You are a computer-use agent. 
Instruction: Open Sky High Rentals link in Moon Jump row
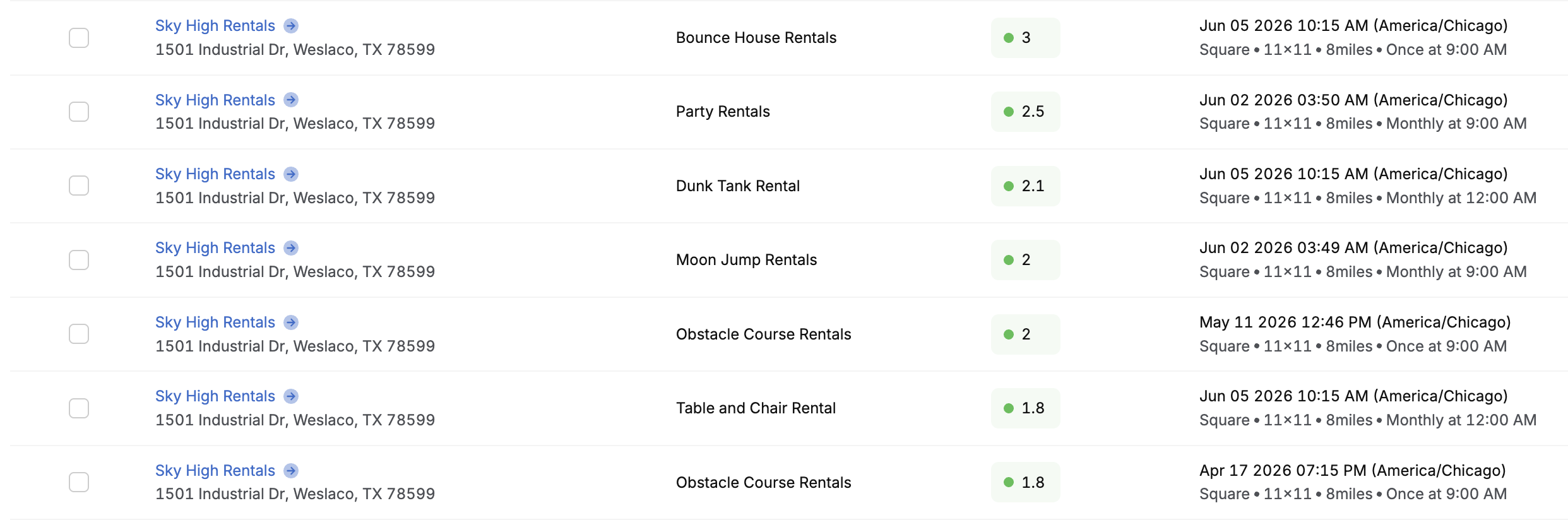[215, 248]
